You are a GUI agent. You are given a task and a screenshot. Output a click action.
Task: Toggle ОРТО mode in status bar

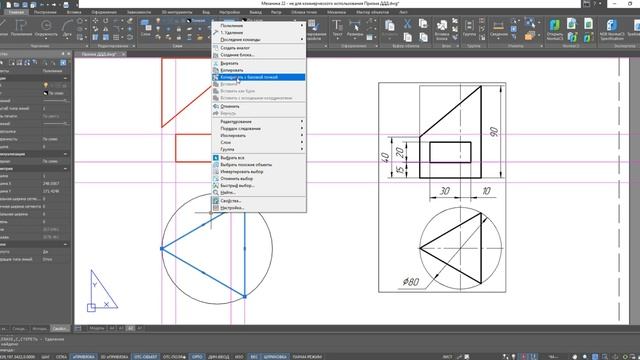(197, 357)
